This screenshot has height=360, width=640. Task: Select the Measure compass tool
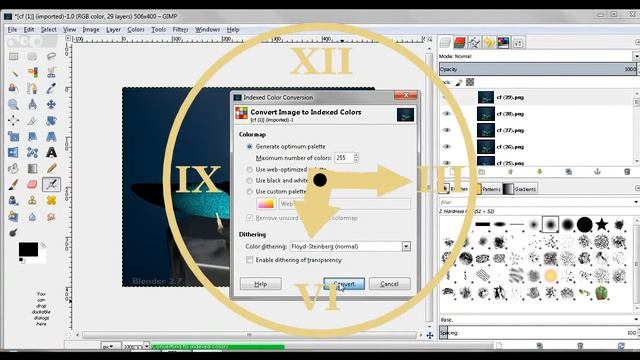tap(32, 104)
